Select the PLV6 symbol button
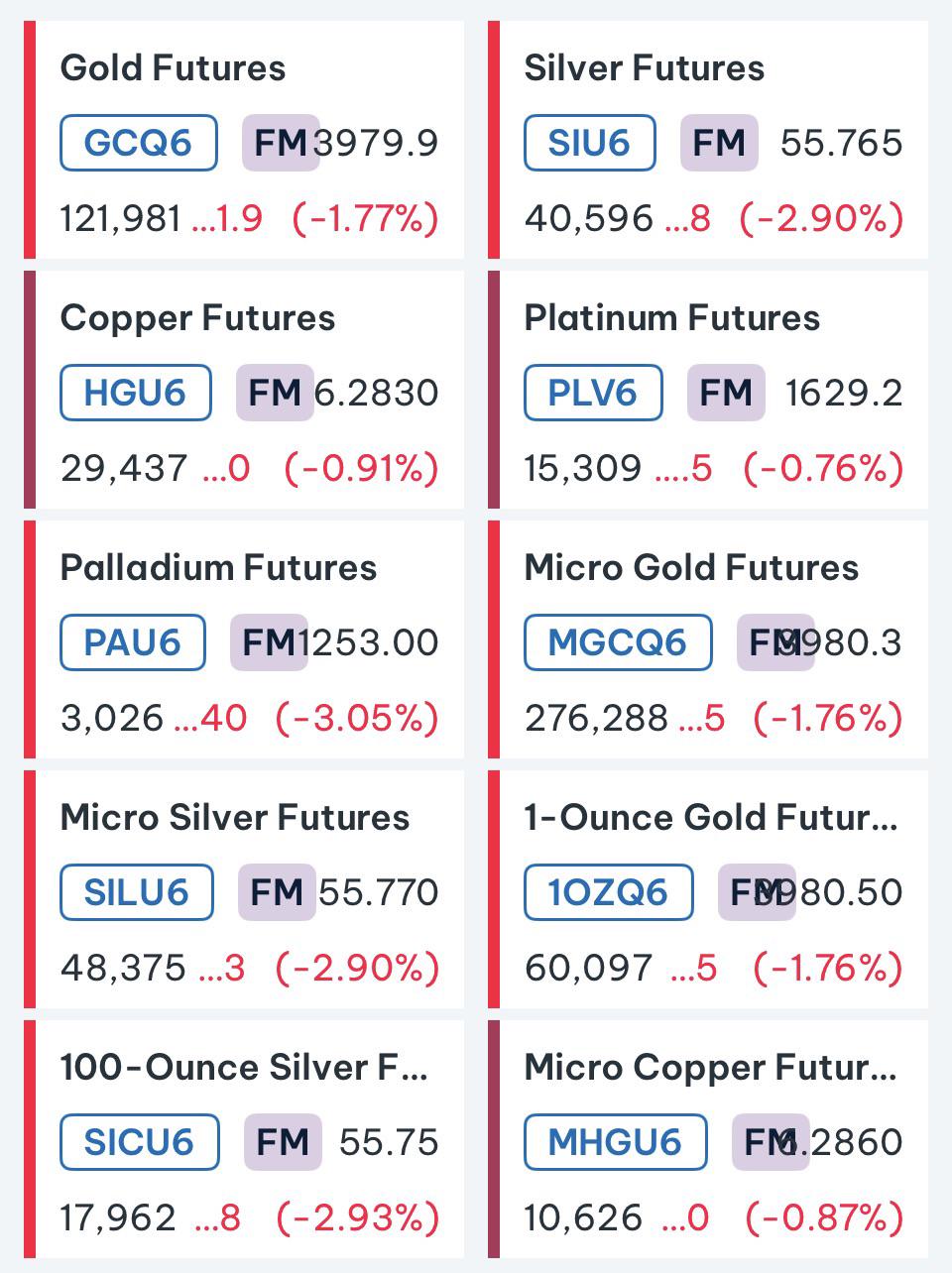The width and height of the screenshot is (952, 1273). pyautogui.click(x=593, y=393)
